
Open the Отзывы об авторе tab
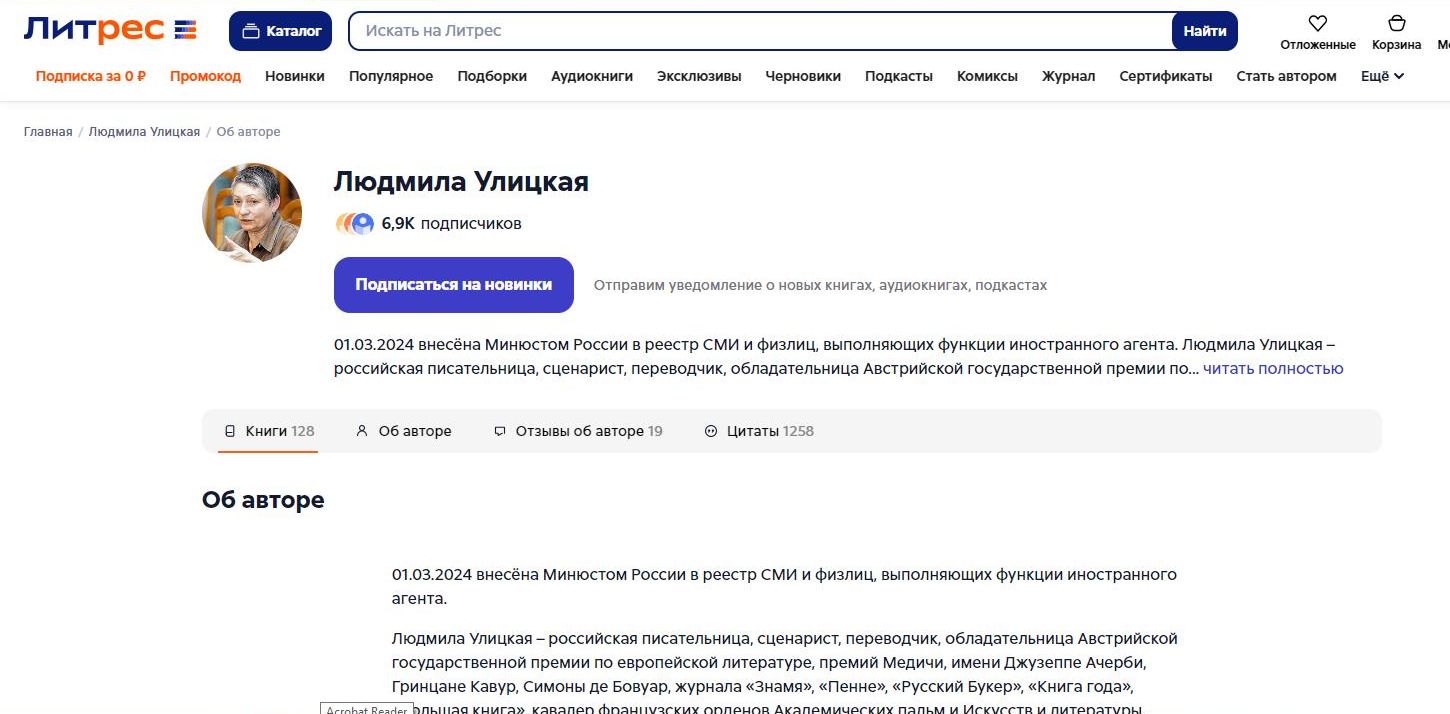578,431
